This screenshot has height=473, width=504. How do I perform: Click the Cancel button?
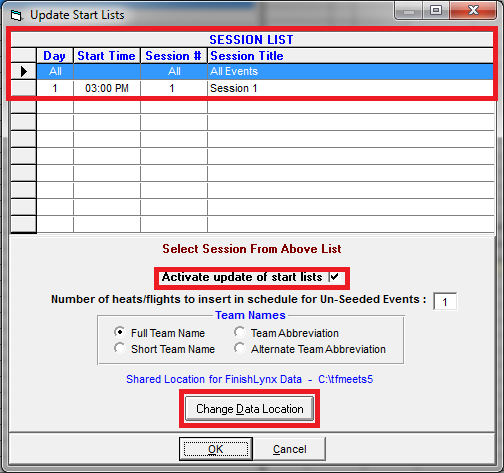point(289,449)
